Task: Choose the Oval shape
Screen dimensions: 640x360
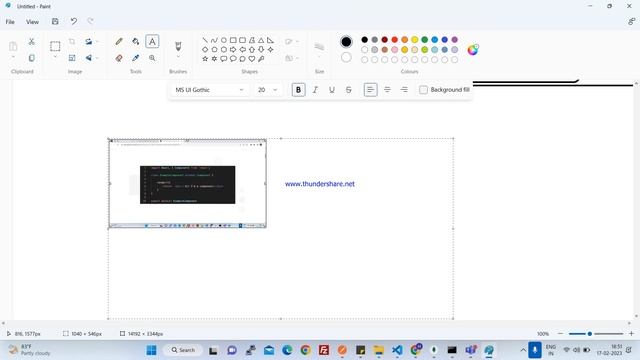Action: point(224,40)
